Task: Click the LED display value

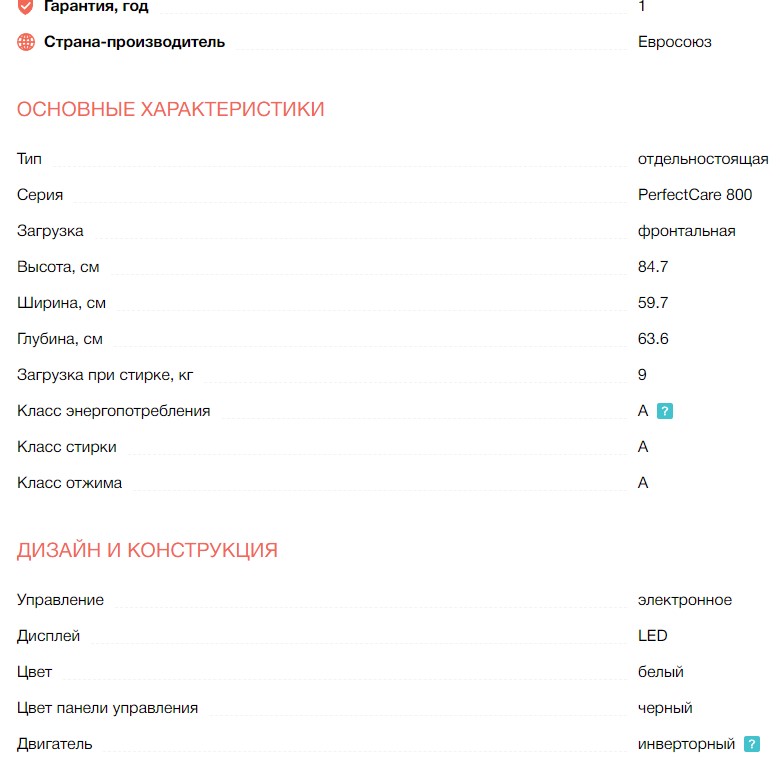Action: click(653, 636)
